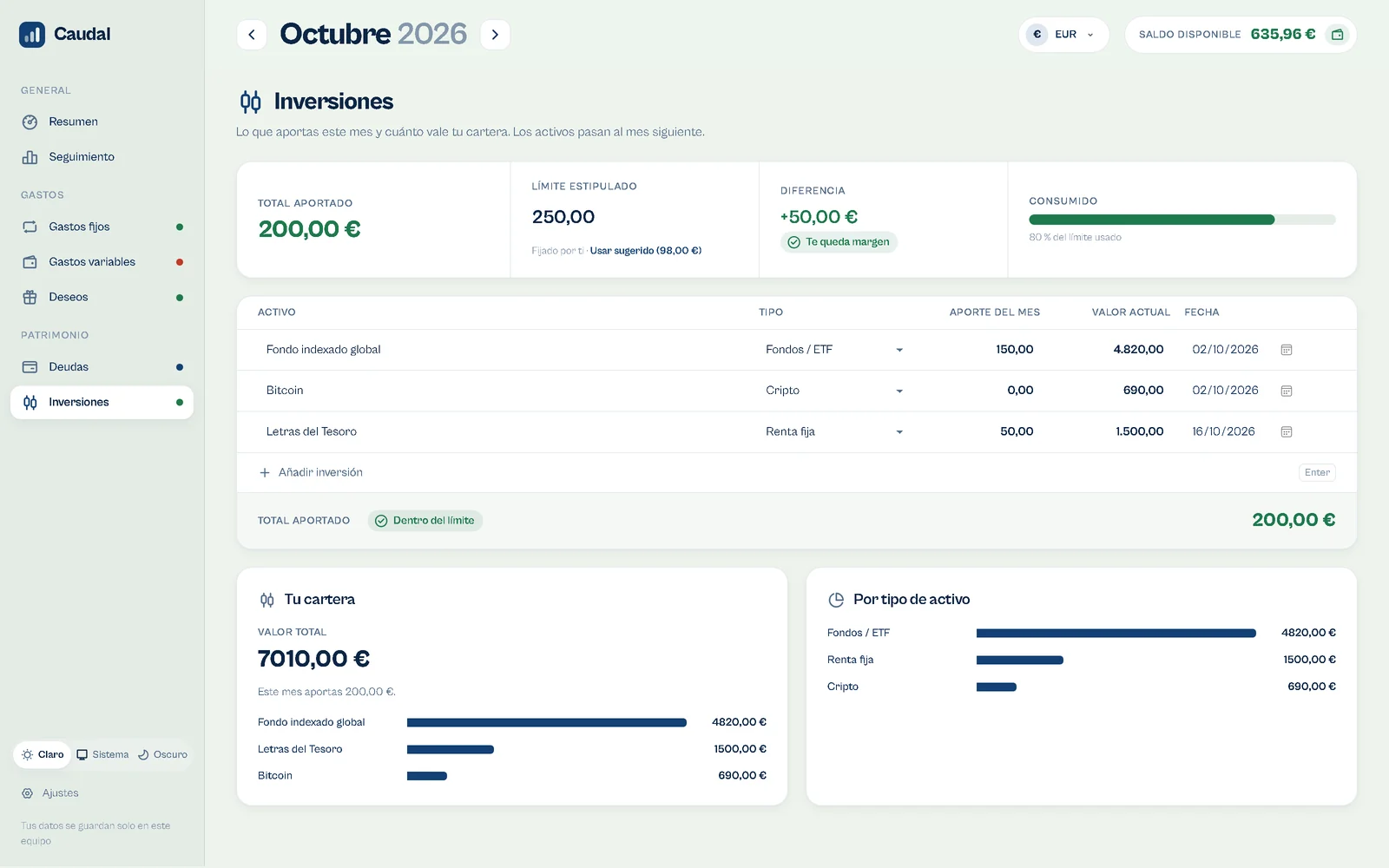This screenshot has height=868, width=1389.
Task: Click valor actual 690,00 for Bitcoin
Action: (1143, 391)
